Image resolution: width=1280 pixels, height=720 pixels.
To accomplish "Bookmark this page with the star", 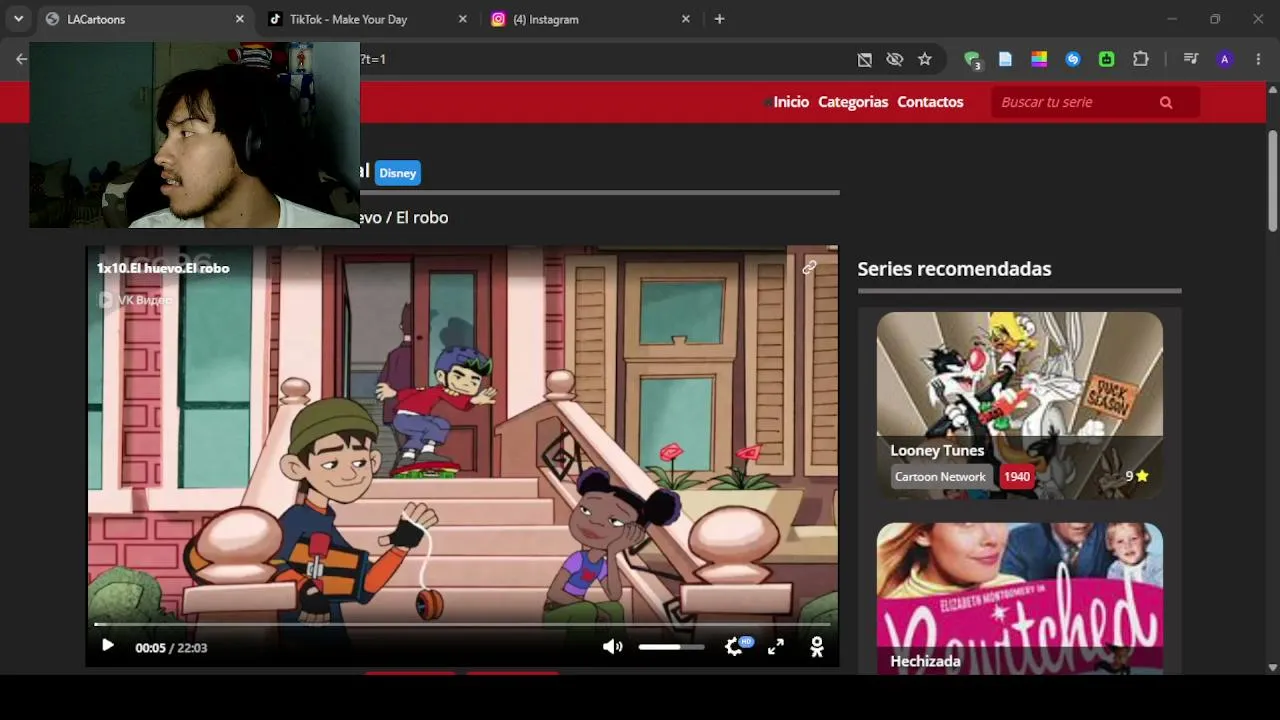I will [925, 59].
